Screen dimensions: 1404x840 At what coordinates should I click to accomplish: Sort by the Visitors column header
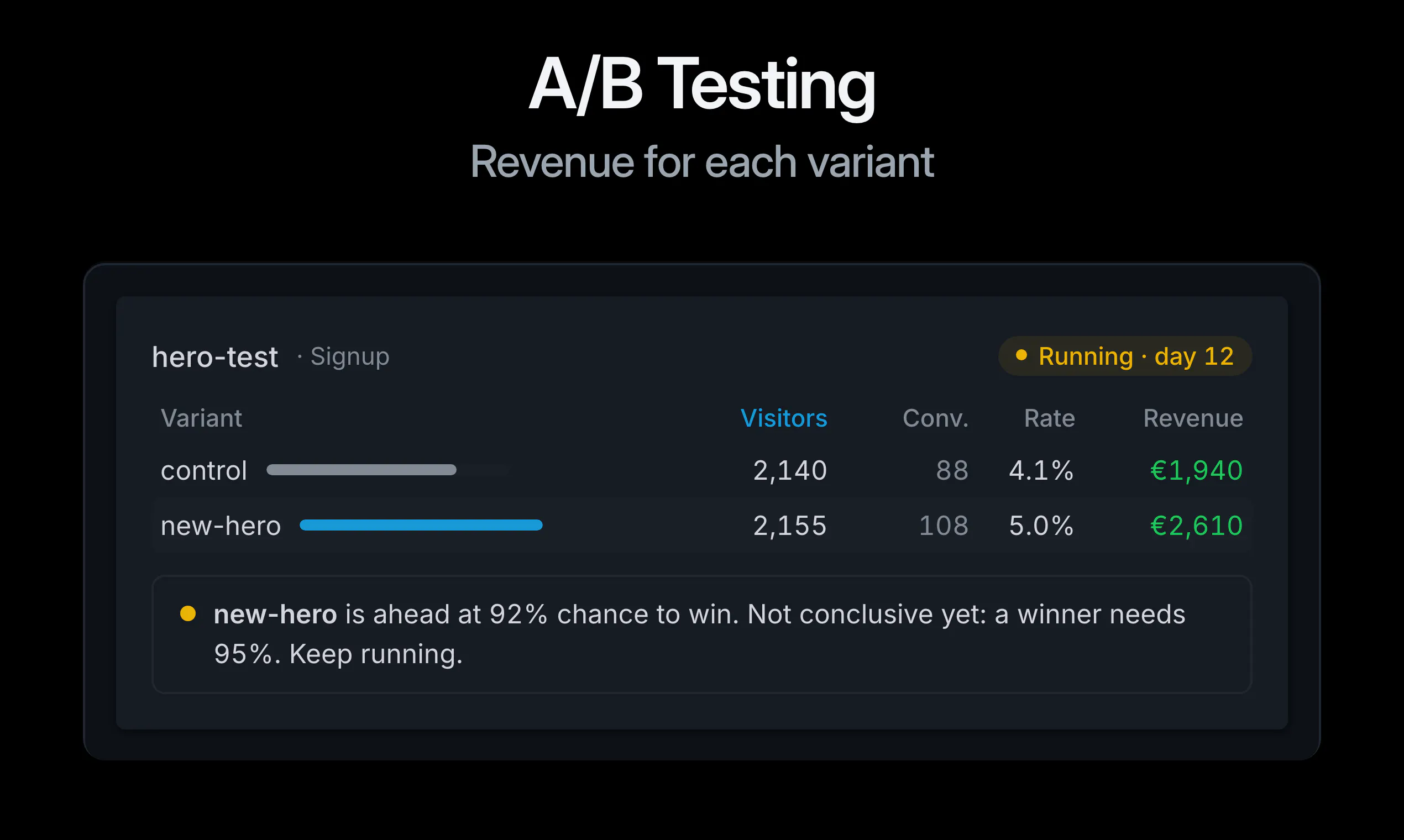[x=783, y=418]
